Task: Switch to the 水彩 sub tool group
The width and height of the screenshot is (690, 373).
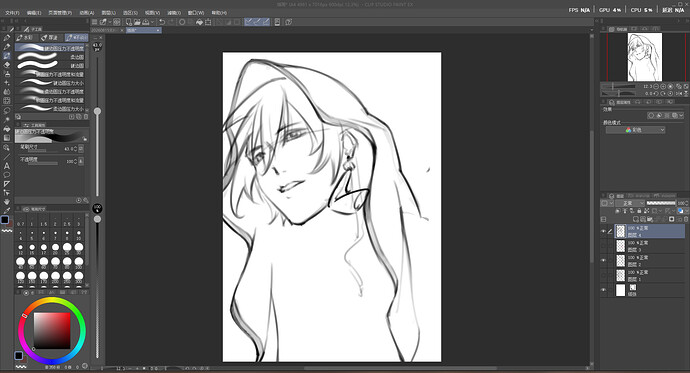Action: pos(27,38)
